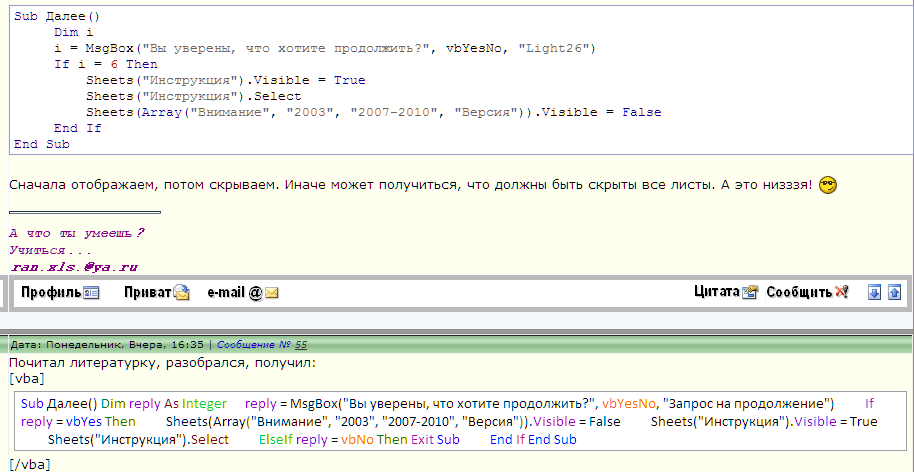
Task: Jump up with the blue up-arrow icon
Action: click(894, 292)
